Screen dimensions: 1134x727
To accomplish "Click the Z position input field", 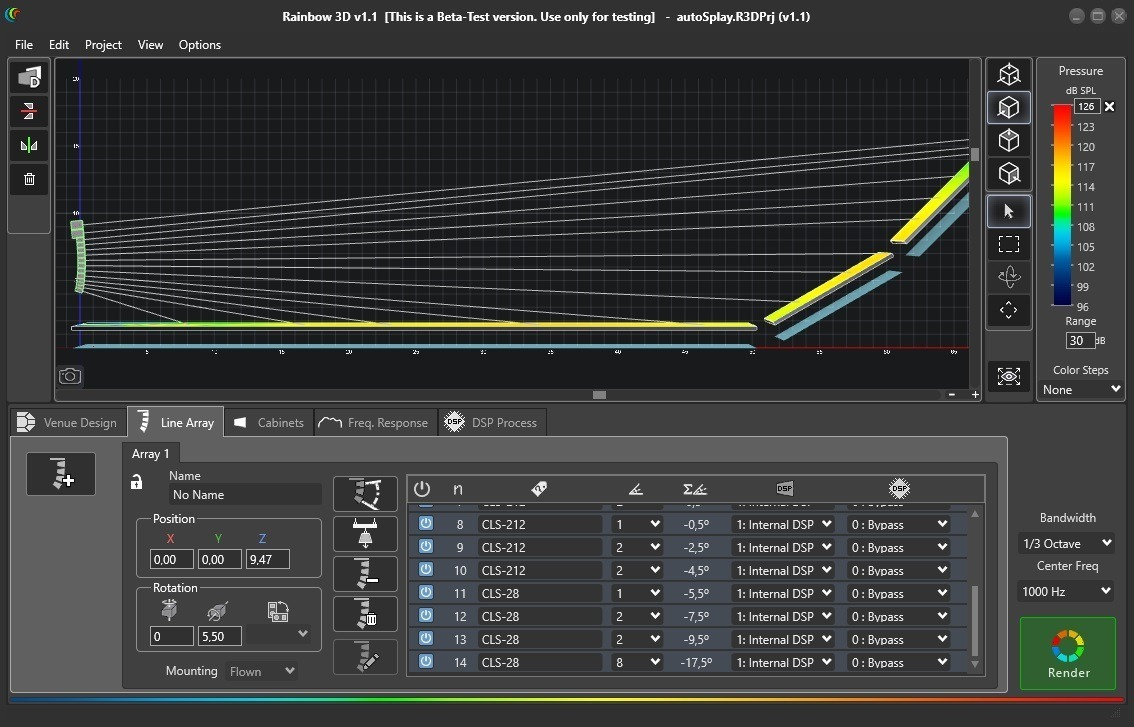I will (268, 559).
